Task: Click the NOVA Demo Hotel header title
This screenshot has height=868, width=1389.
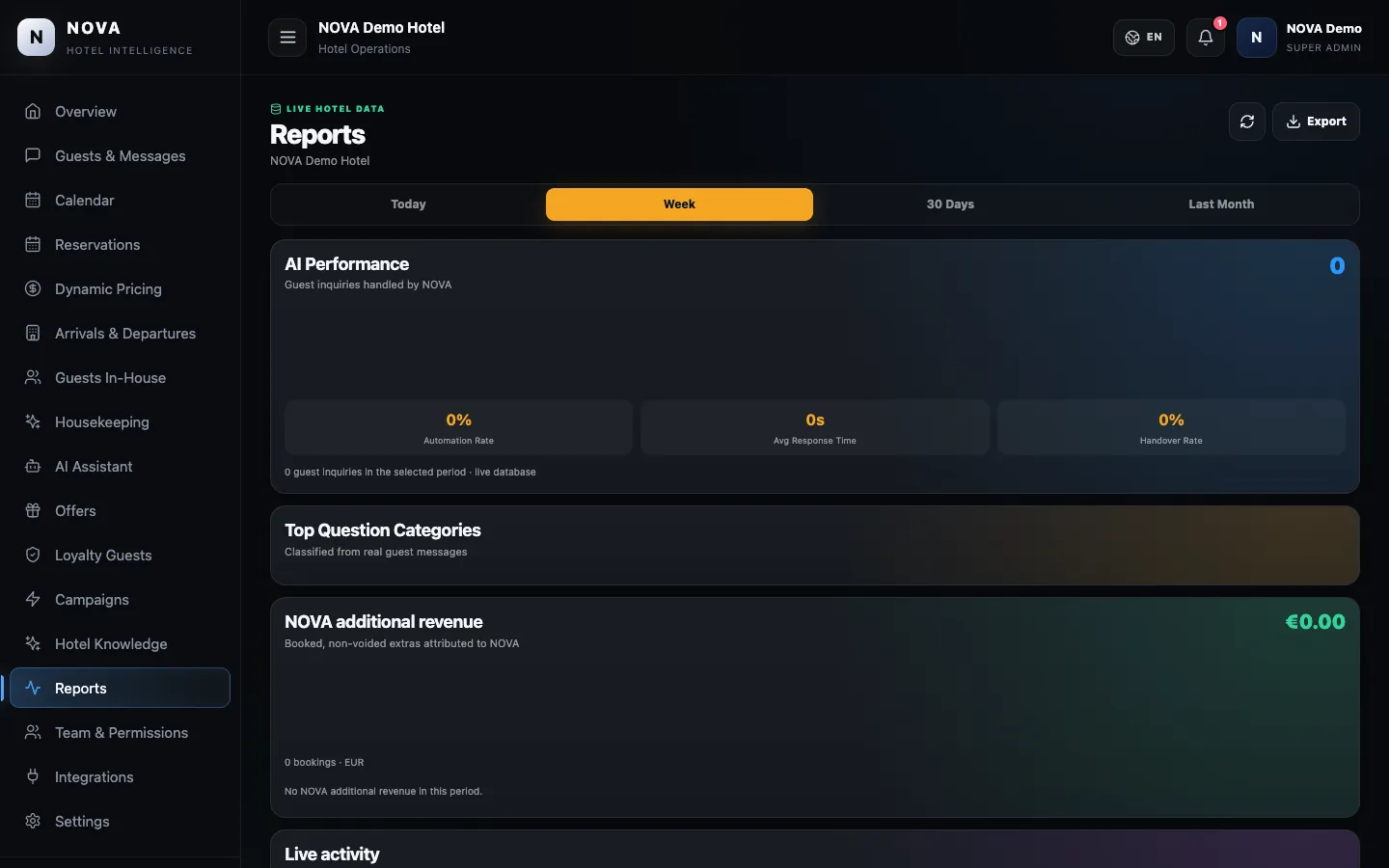Action: pos(381,28)
